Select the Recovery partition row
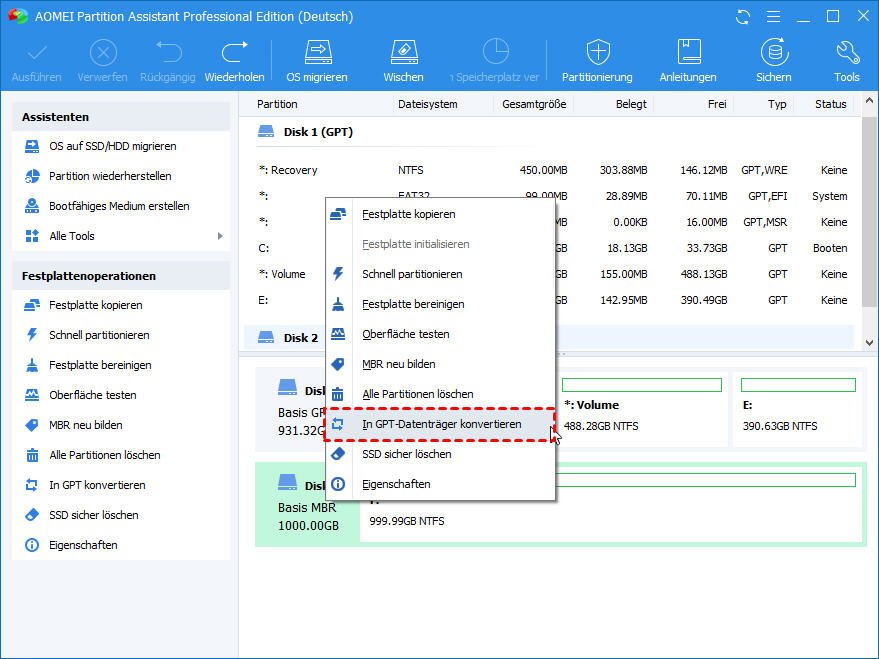879x659 pixels. tap(549, 170)
